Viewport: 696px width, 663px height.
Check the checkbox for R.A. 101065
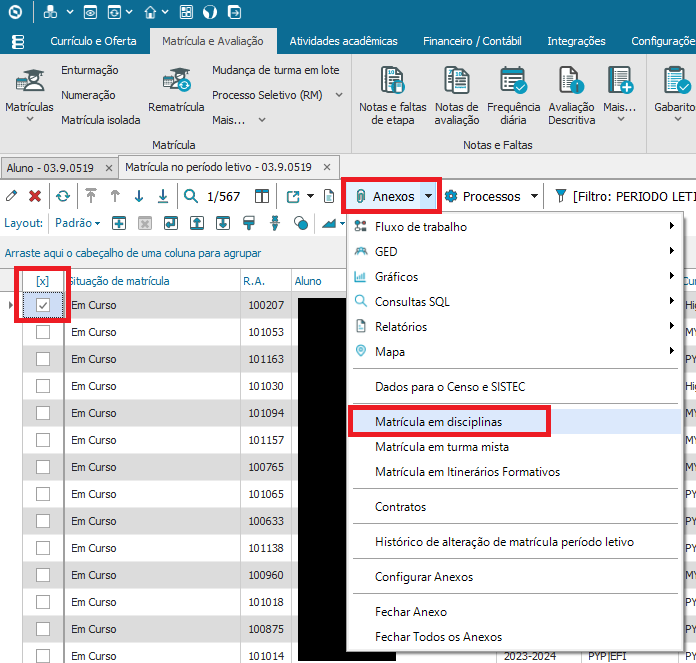[x=43, y=494]
